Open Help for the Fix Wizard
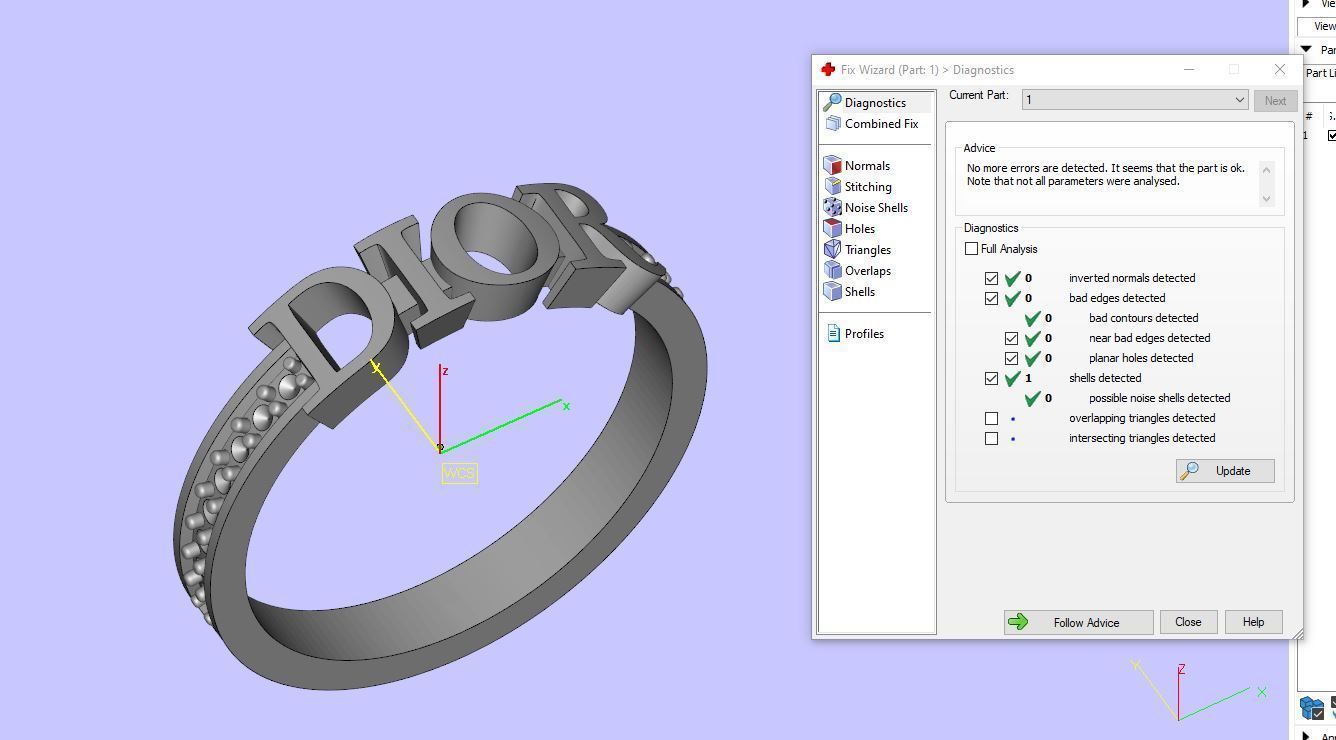The height and width of the screenshot is (740, 1336). coord(1253,622)
